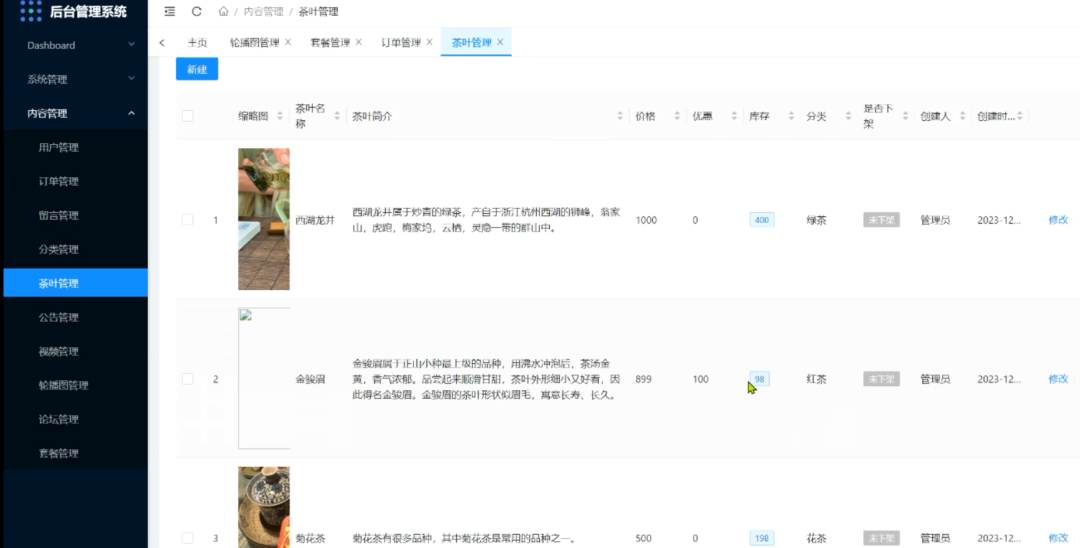Open 用户管理 in sidebar
Image resolution: width=1080 pixels, height=548 pixels.
[76, 147]
